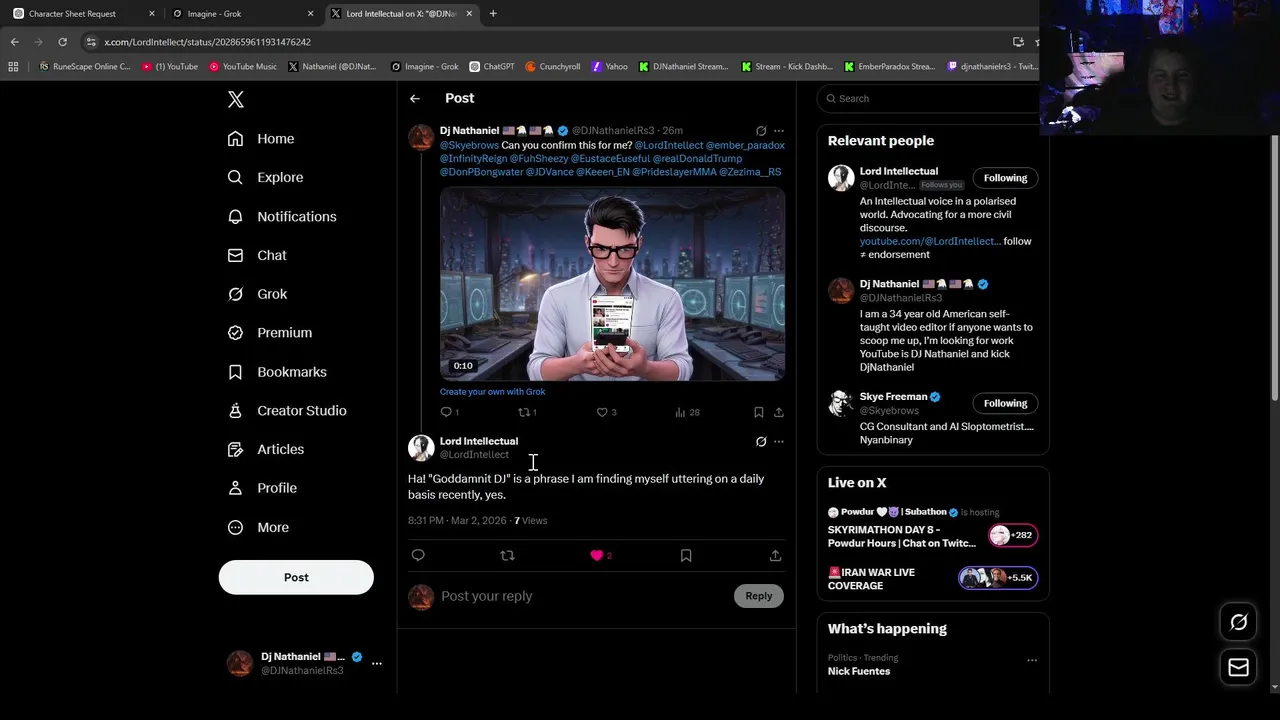Open Chat in the sidebar

pyautogui.click(x=257, y=255)
